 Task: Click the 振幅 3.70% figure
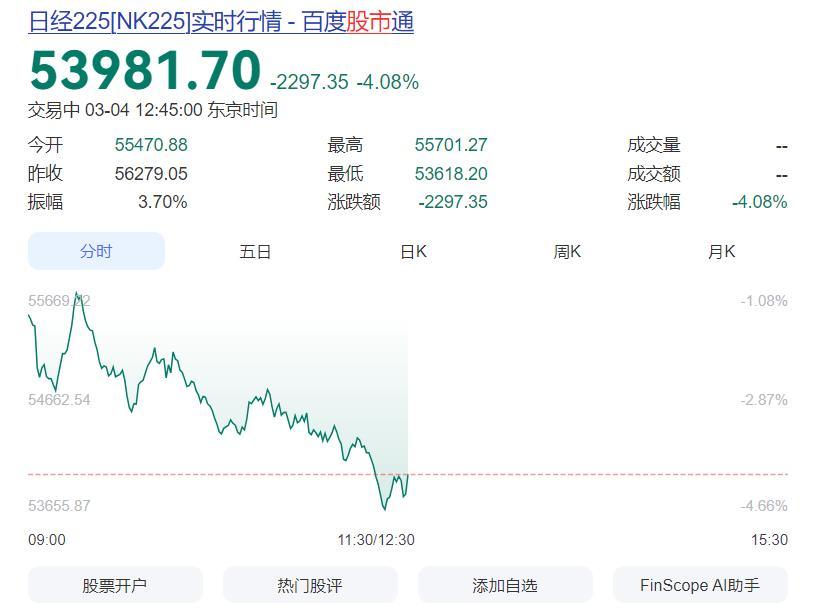pyautogui.click(x=162, y=202)
